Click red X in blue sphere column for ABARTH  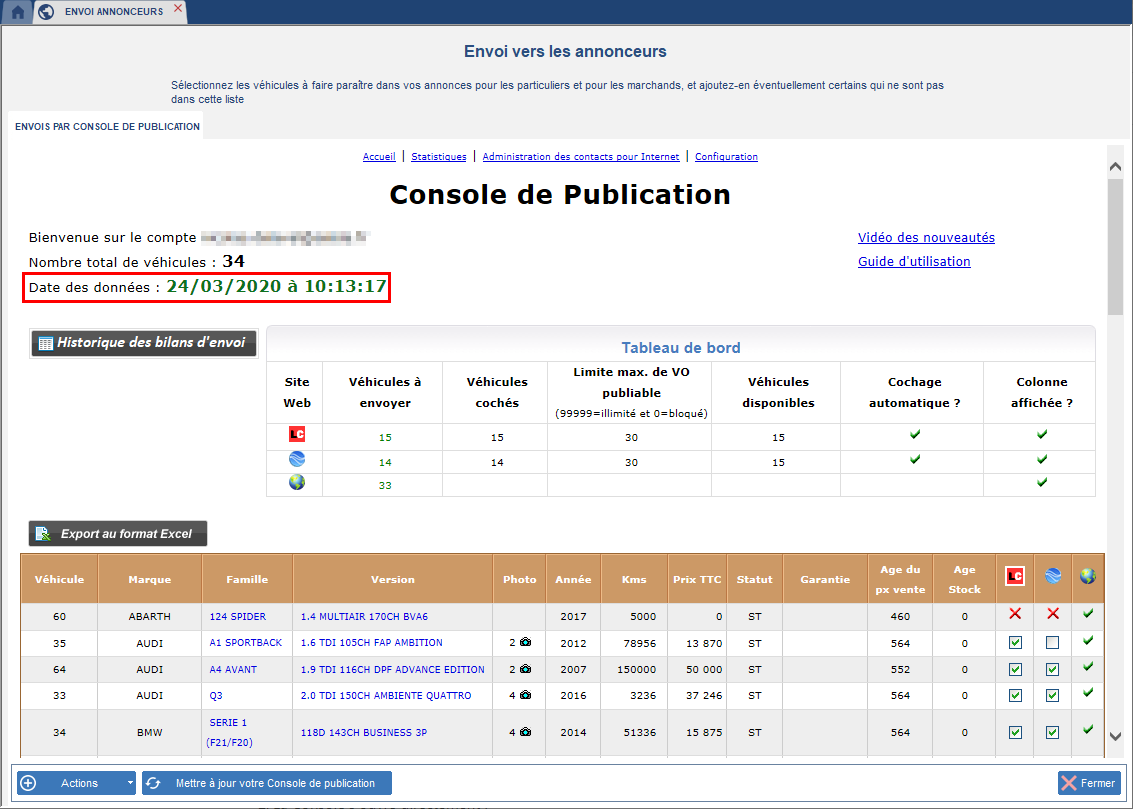tap(1053, 614)
